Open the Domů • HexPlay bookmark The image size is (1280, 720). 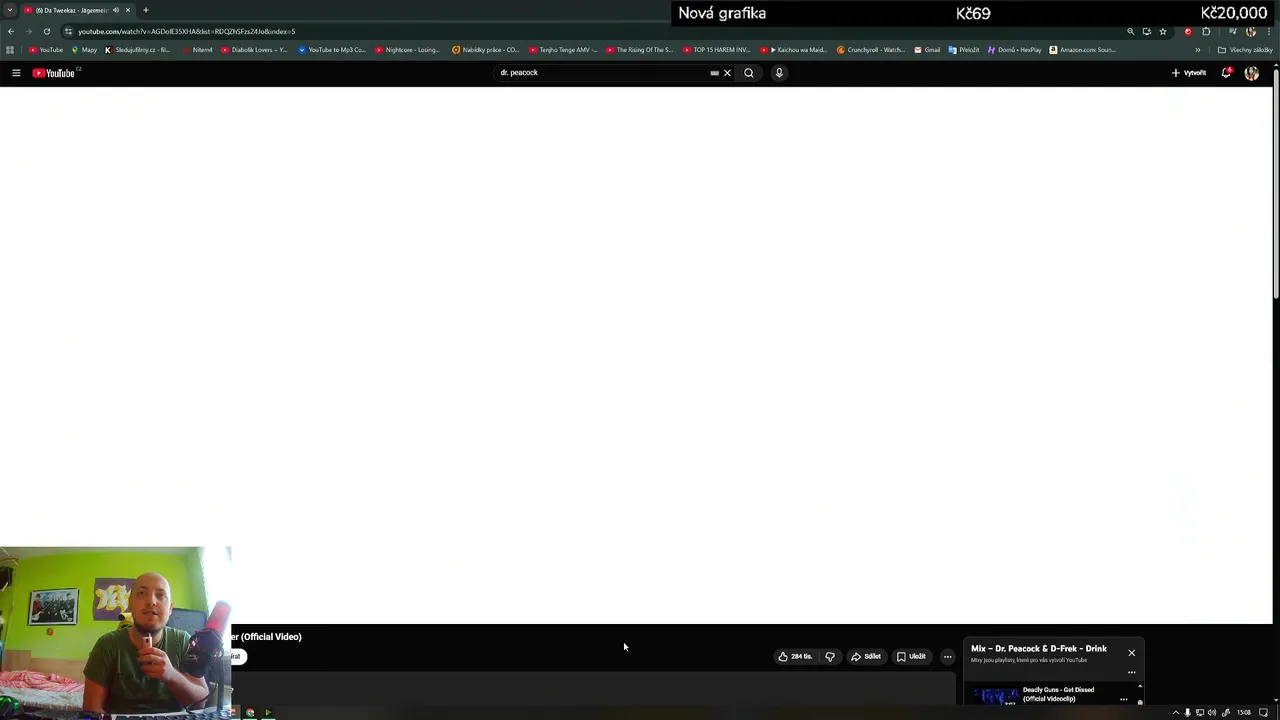point(1014,50)
